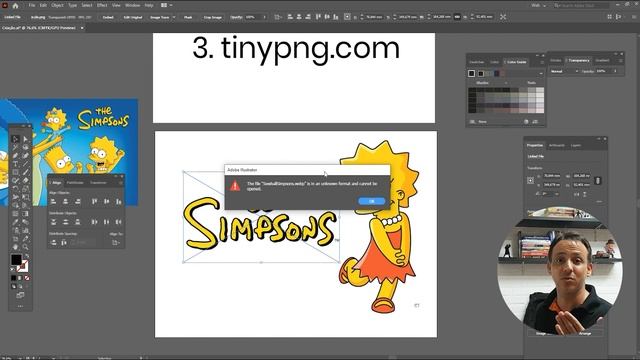Click the Search Adobe Stock field
The height and width of the screenshot is (360, 640).
[x=581, y=5]
